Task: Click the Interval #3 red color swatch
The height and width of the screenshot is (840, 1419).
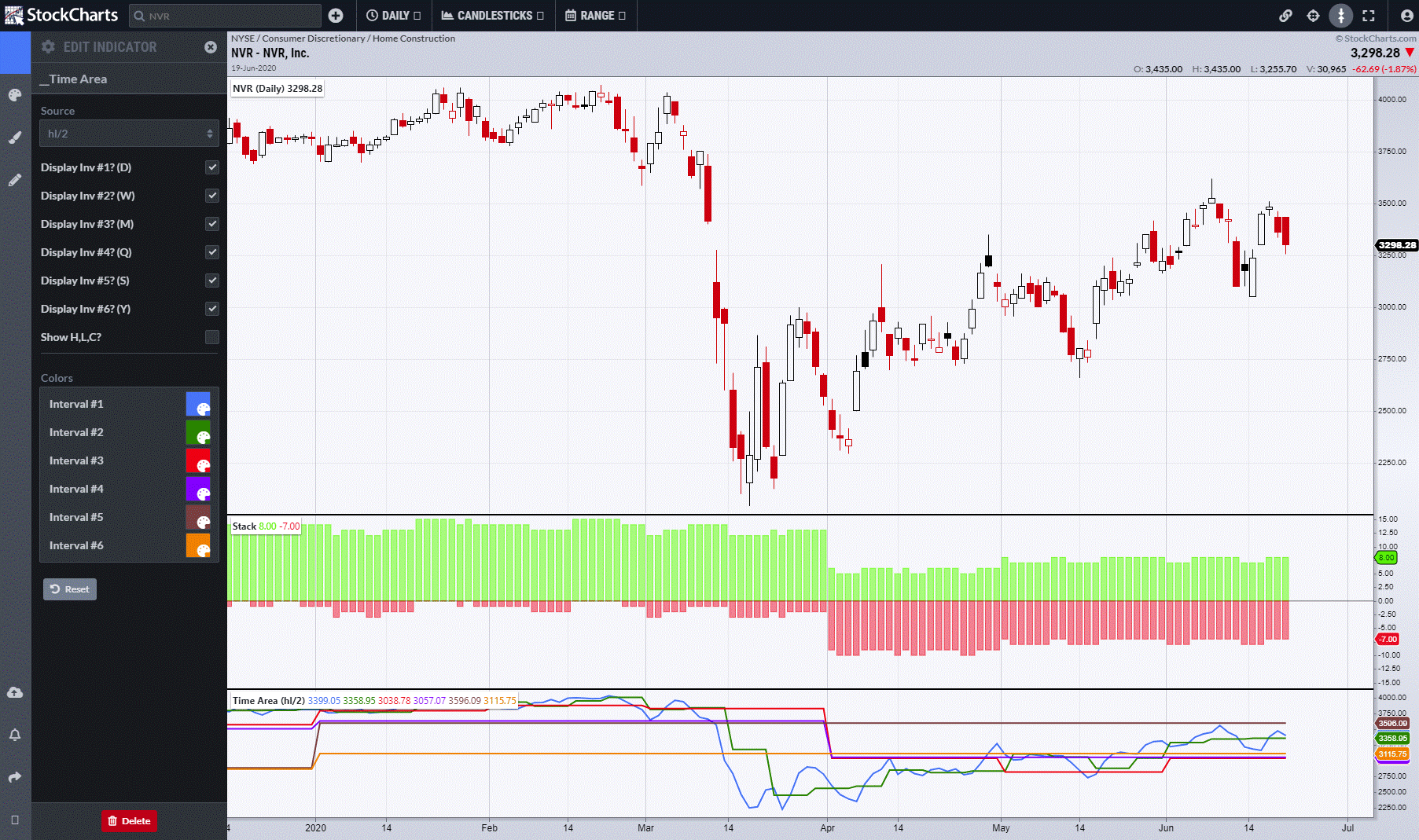Action: 198,460
